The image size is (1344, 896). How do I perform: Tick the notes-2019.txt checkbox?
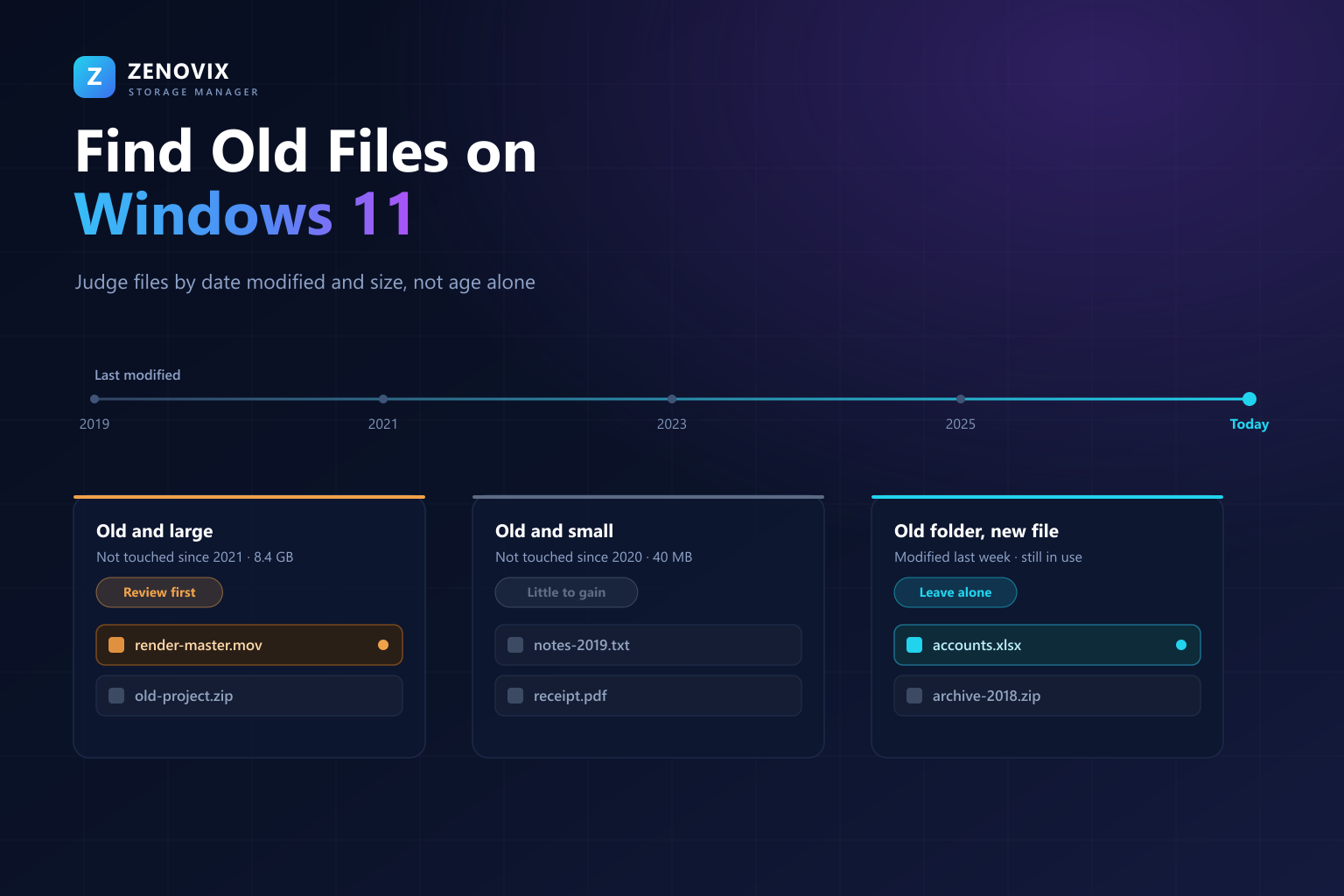tap(515, 645)
